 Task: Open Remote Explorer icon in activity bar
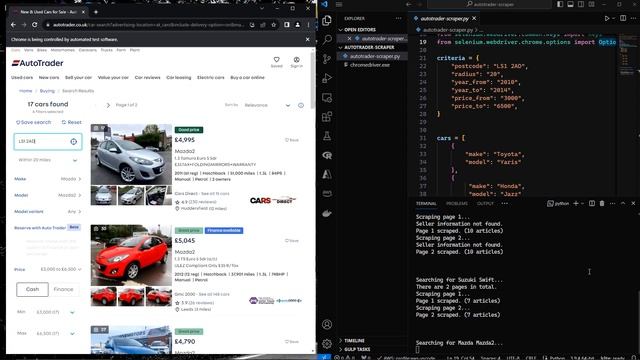pos(327,98)
